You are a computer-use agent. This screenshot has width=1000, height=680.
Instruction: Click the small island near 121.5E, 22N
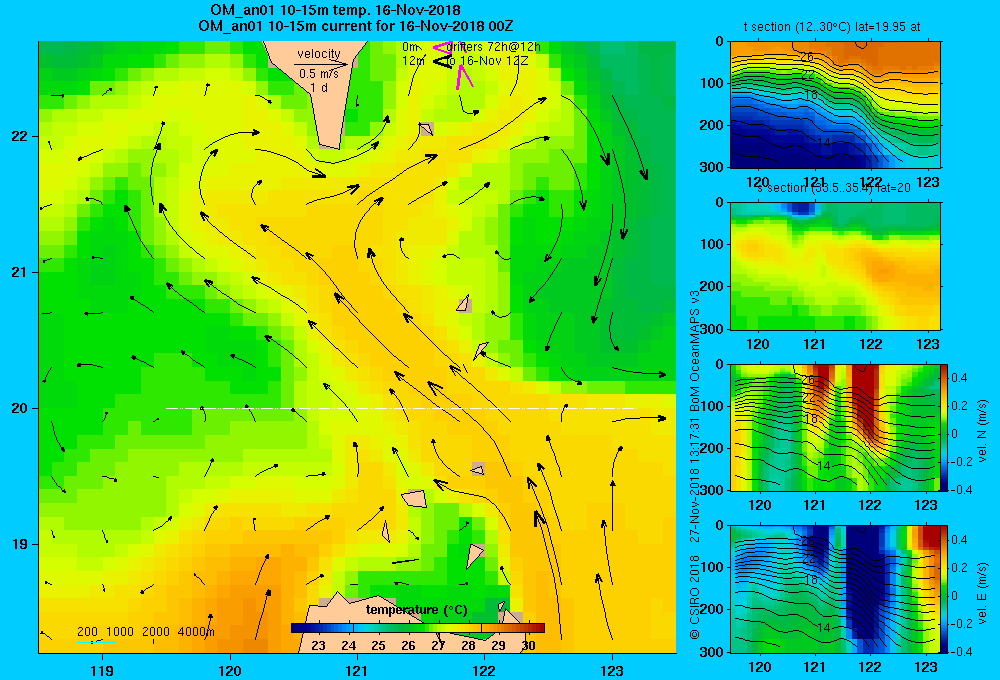coord(426,129)
